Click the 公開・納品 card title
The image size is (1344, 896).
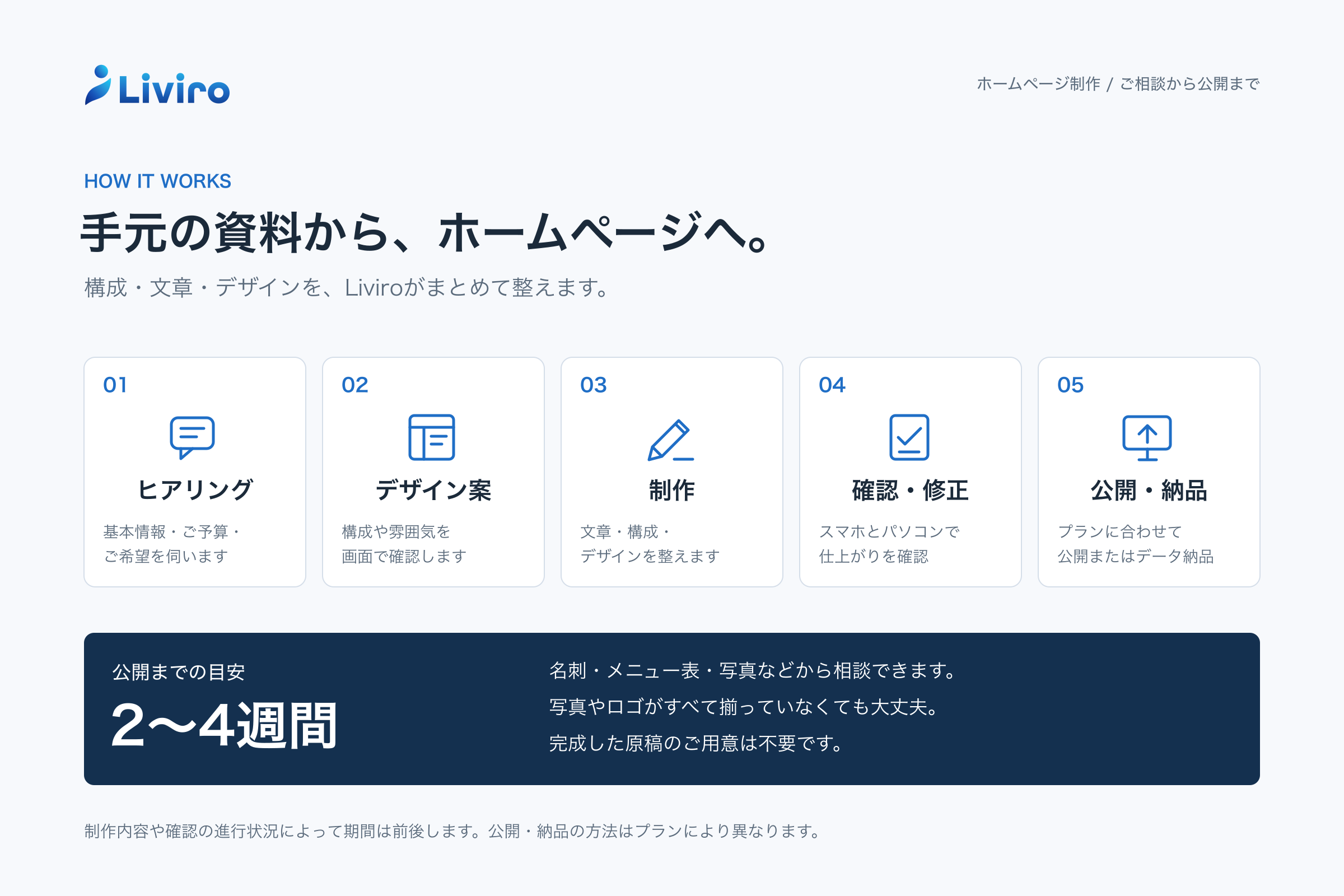tap(1149, 489)
